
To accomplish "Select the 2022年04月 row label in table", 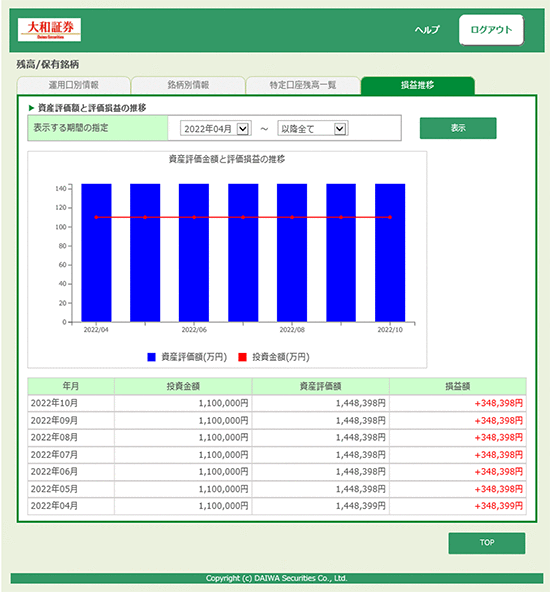I will click(x=54, y=506).
